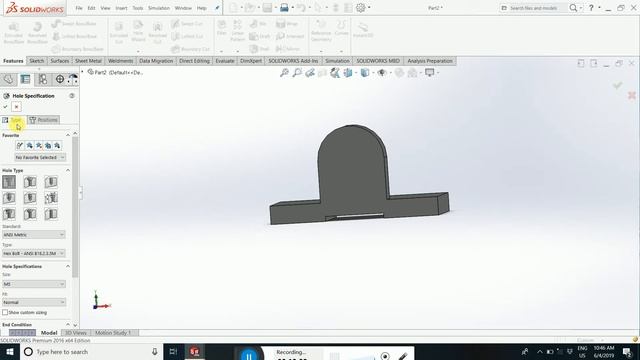Collapse the Favorite section

pyautogui.click(x=68, y=135)
